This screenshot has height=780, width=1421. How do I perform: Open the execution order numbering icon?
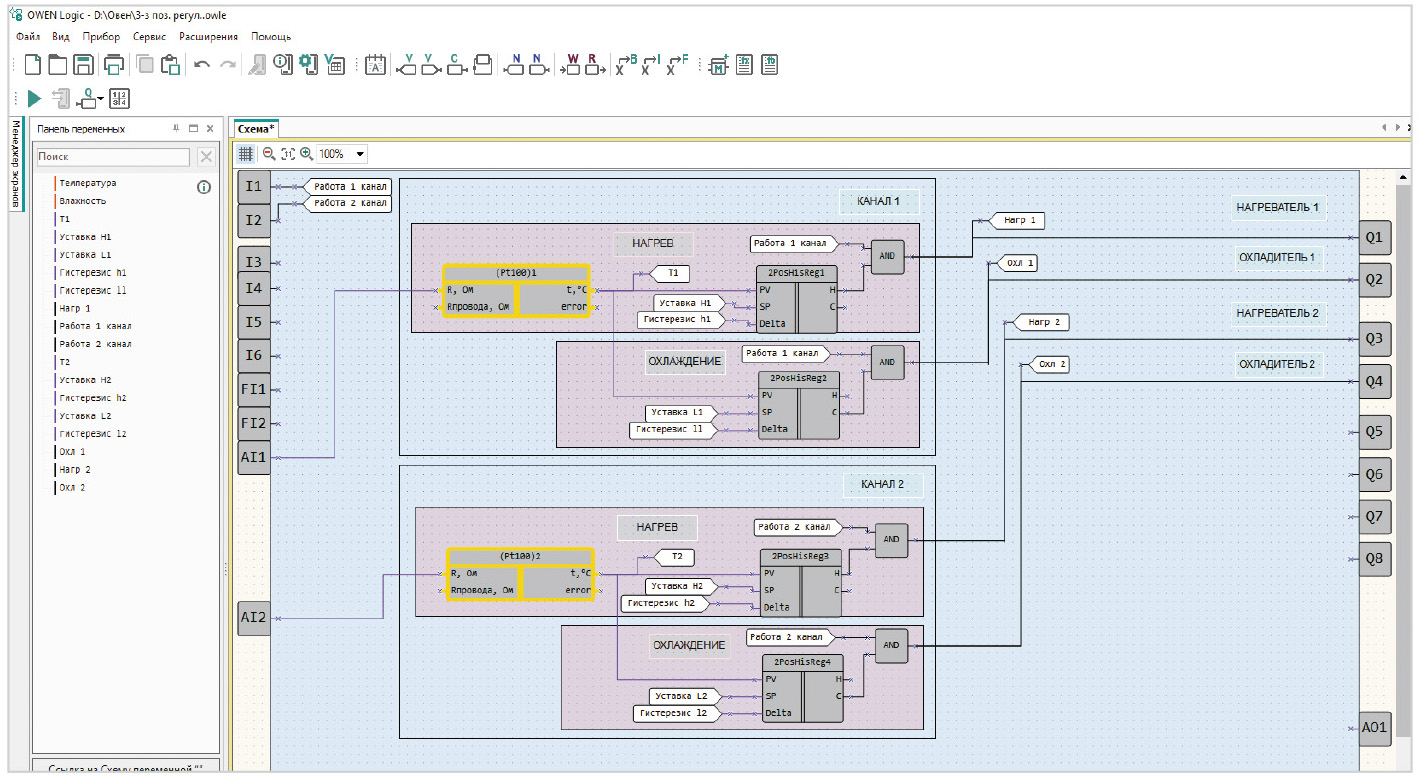coord(119,98)
